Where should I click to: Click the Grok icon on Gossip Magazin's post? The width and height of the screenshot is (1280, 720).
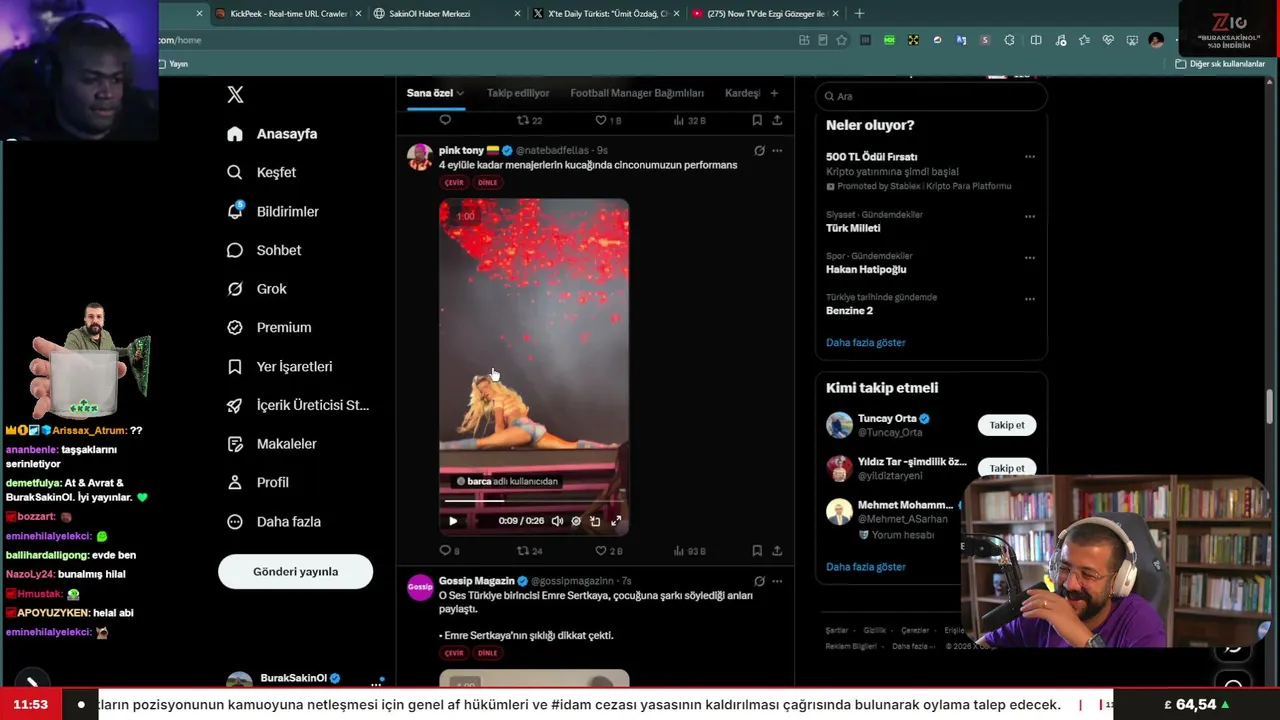759,581
